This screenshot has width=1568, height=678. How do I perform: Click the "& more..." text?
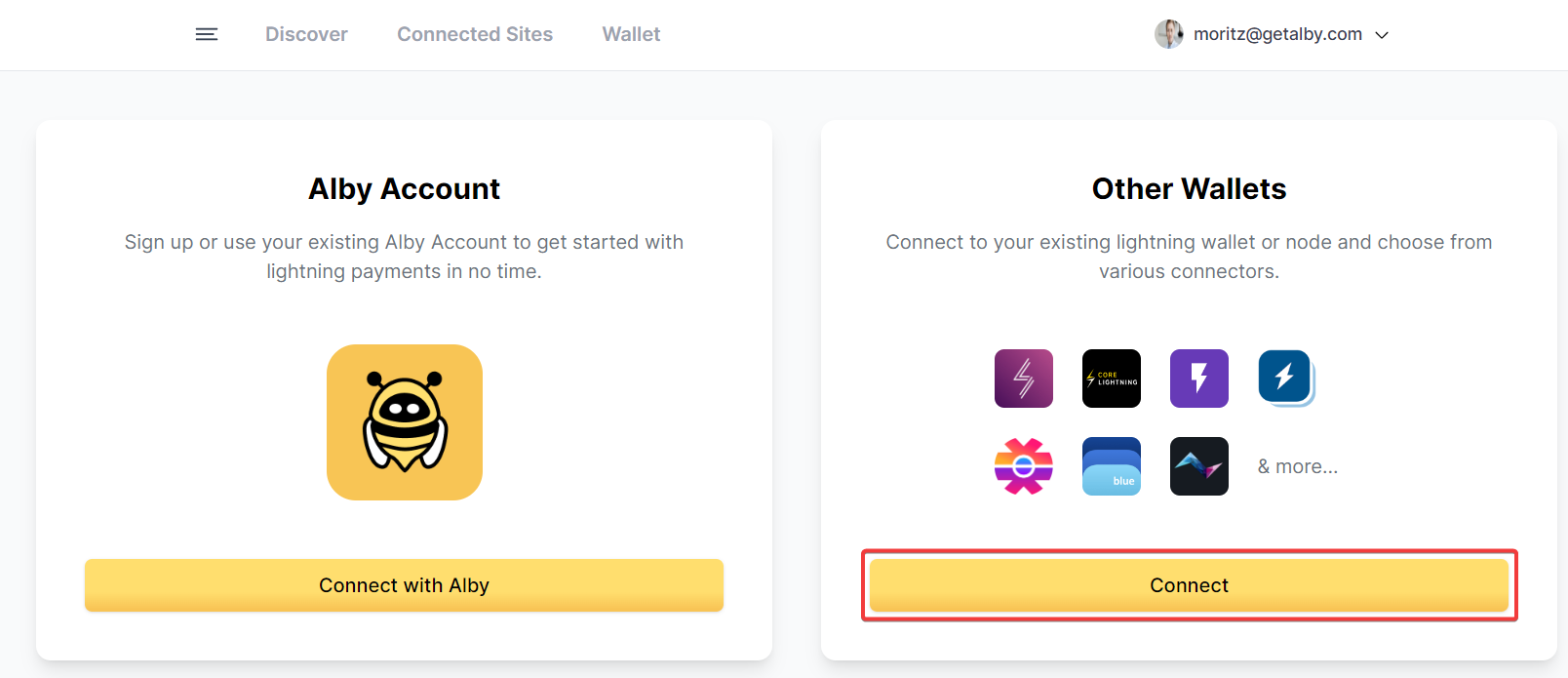(x=1297, y=466)
